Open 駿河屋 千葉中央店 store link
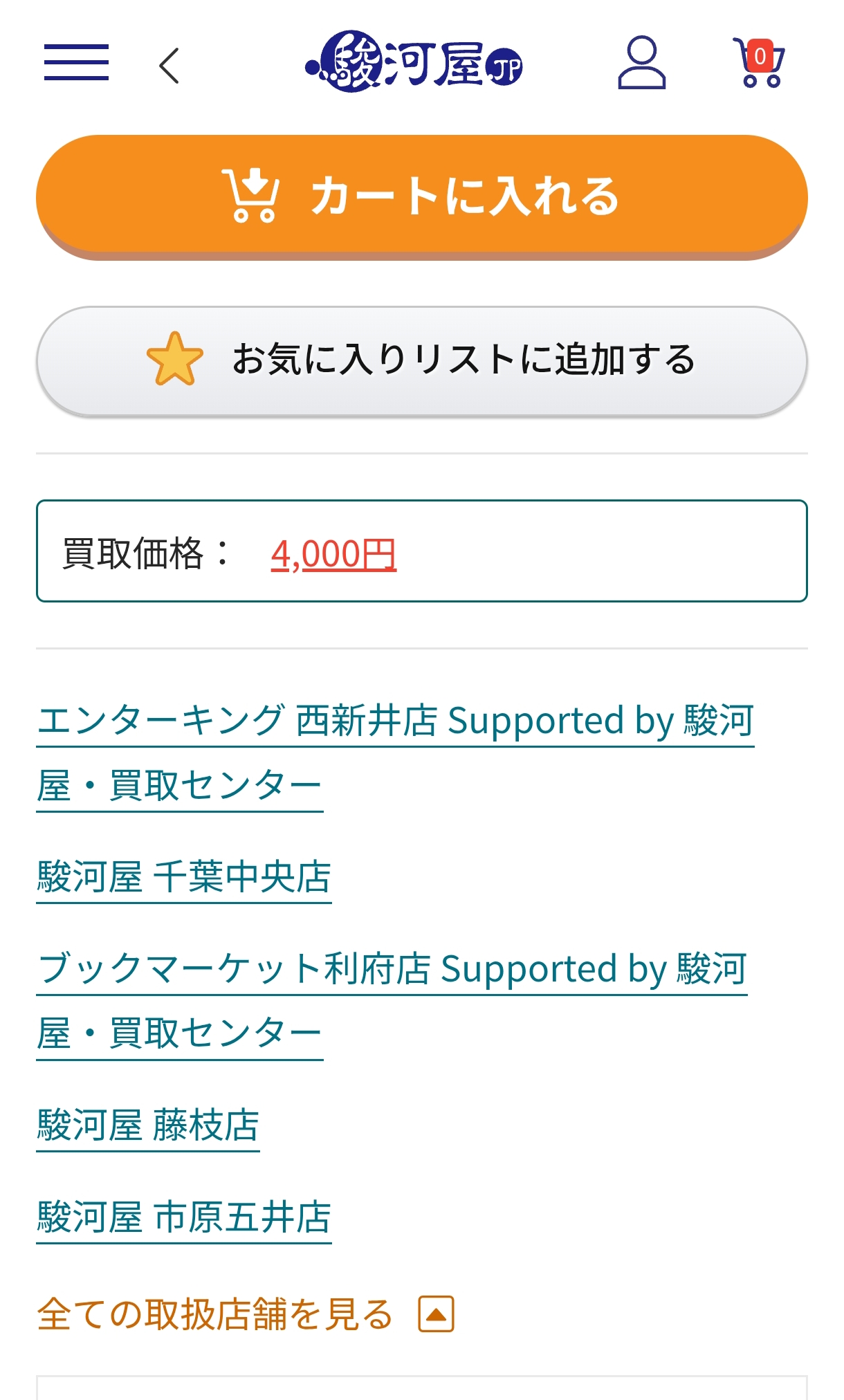Screen dimensions: 844x1400 (x=184, y=877)
